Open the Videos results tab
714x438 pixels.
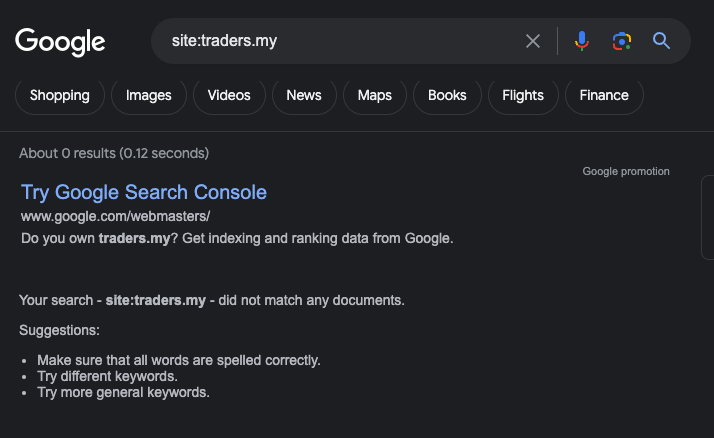229,96
